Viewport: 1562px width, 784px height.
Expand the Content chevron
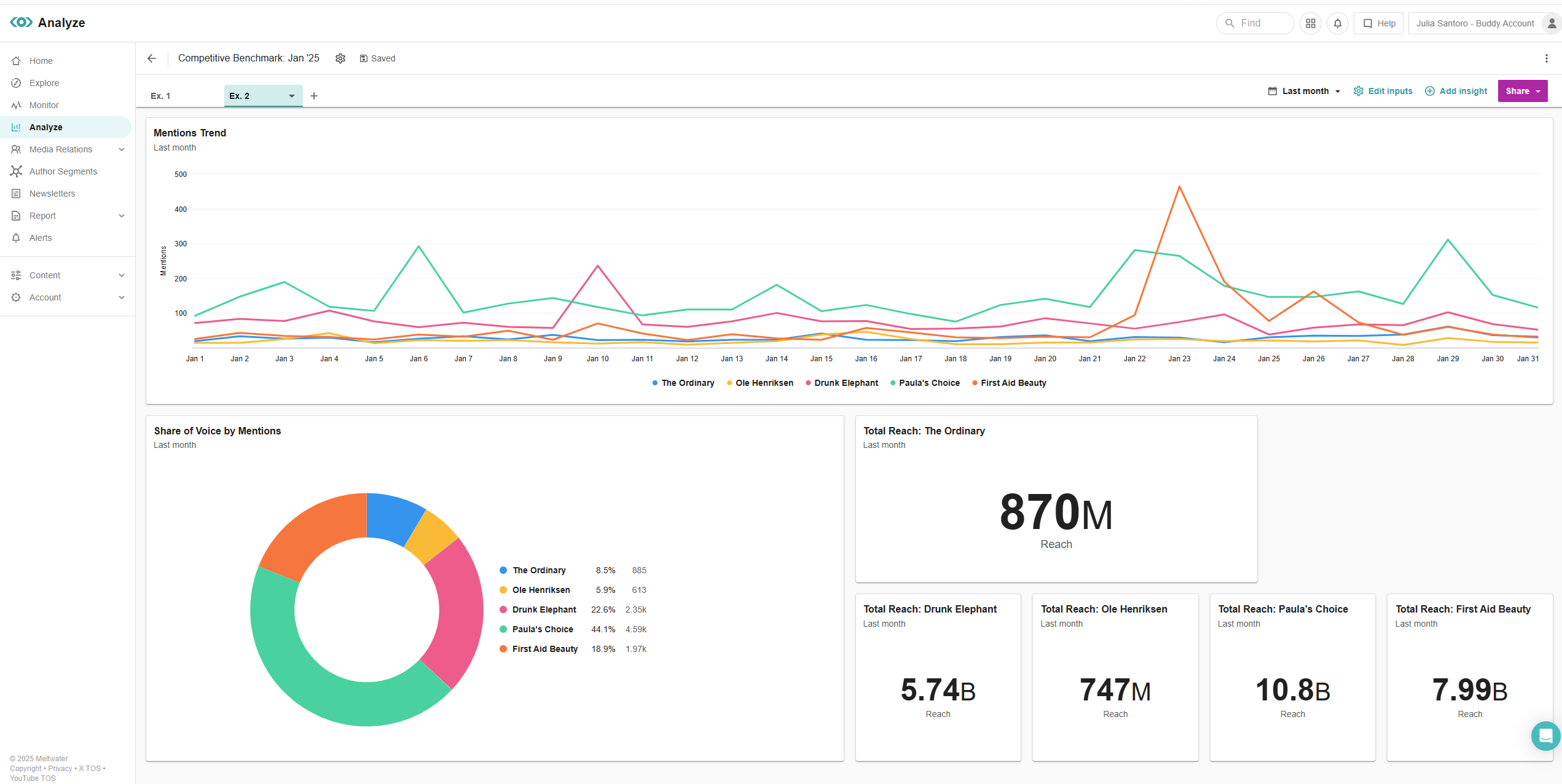tap(122, 275)
